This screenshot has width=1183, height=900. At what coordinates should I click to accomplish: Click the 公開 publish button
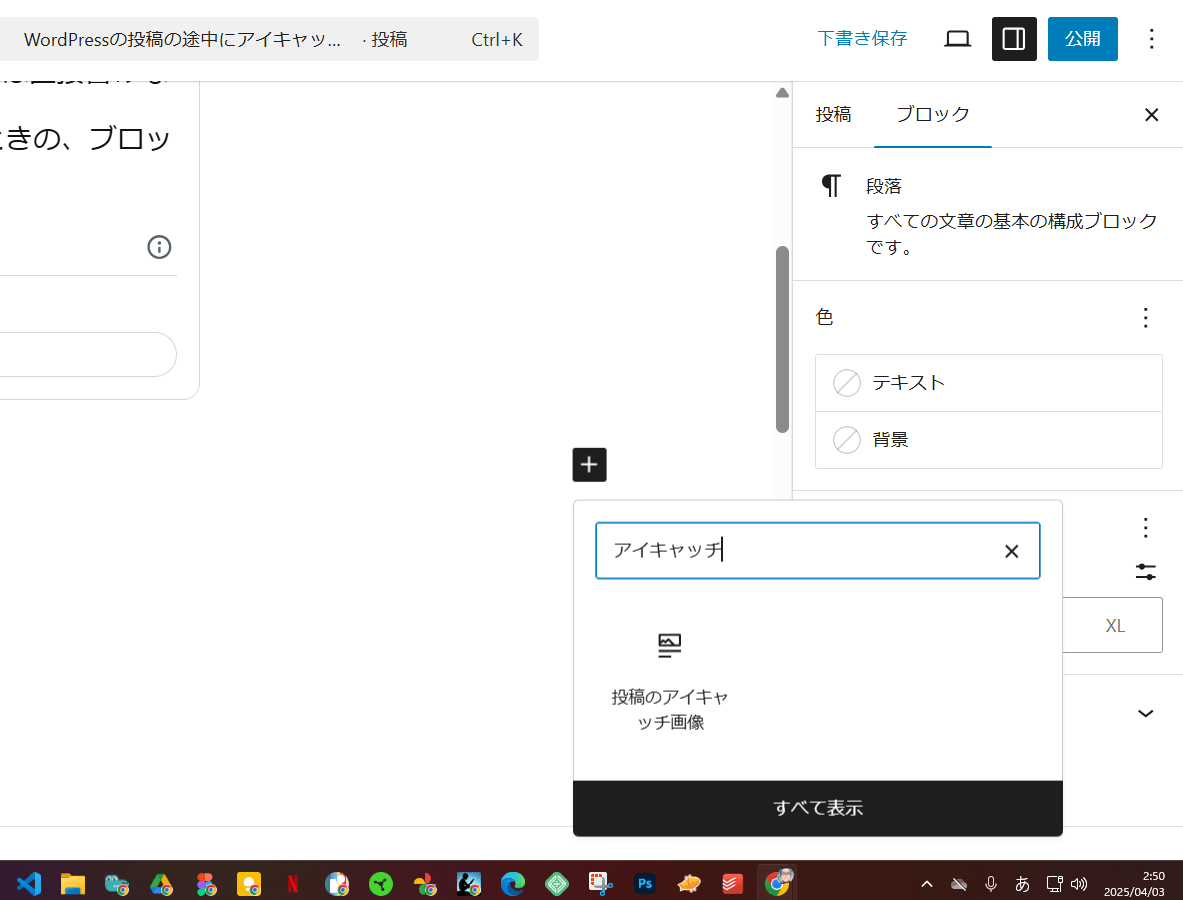coord(1082,38)
